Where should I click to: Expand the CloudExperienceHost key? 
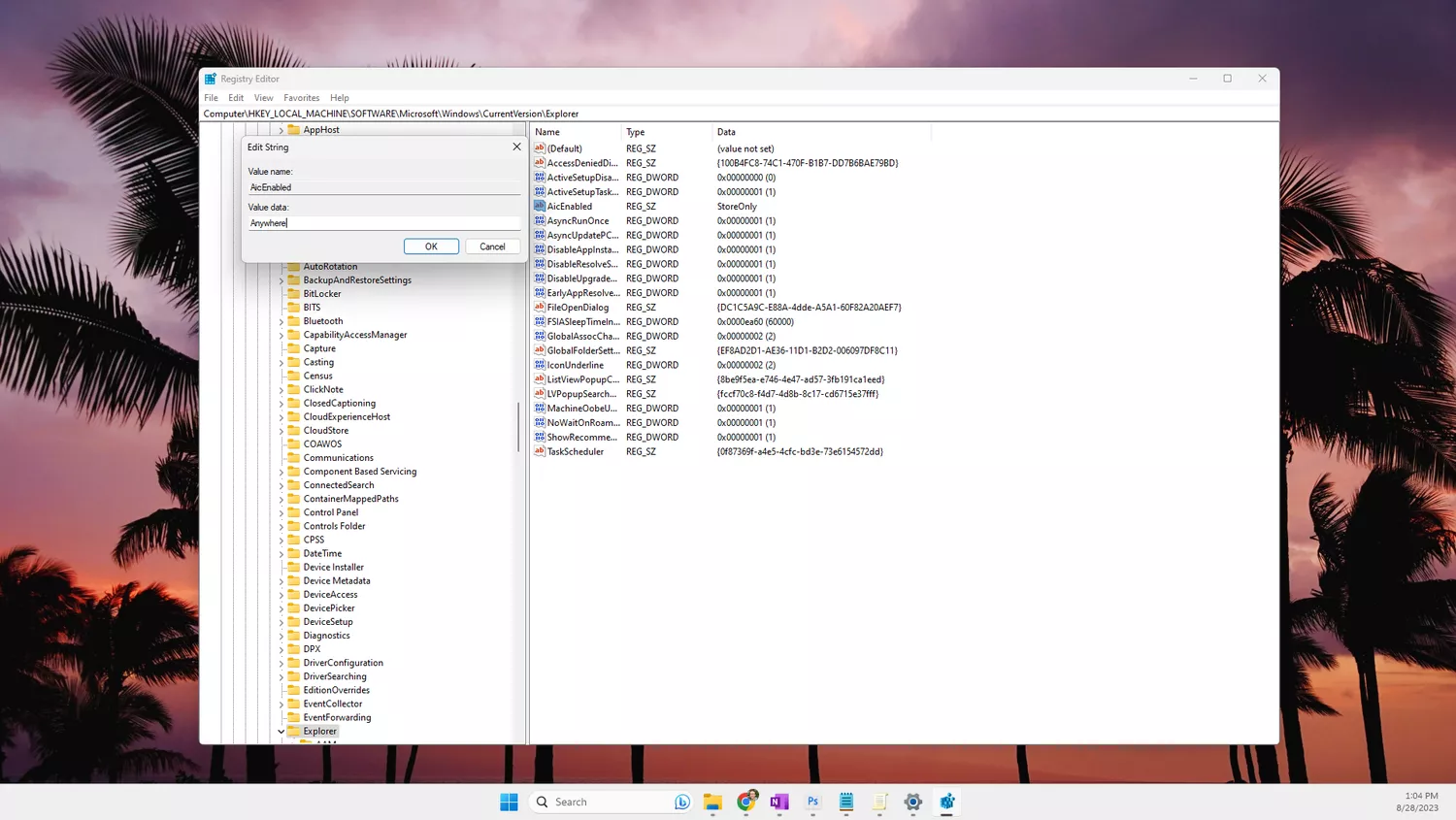point(281,417)
